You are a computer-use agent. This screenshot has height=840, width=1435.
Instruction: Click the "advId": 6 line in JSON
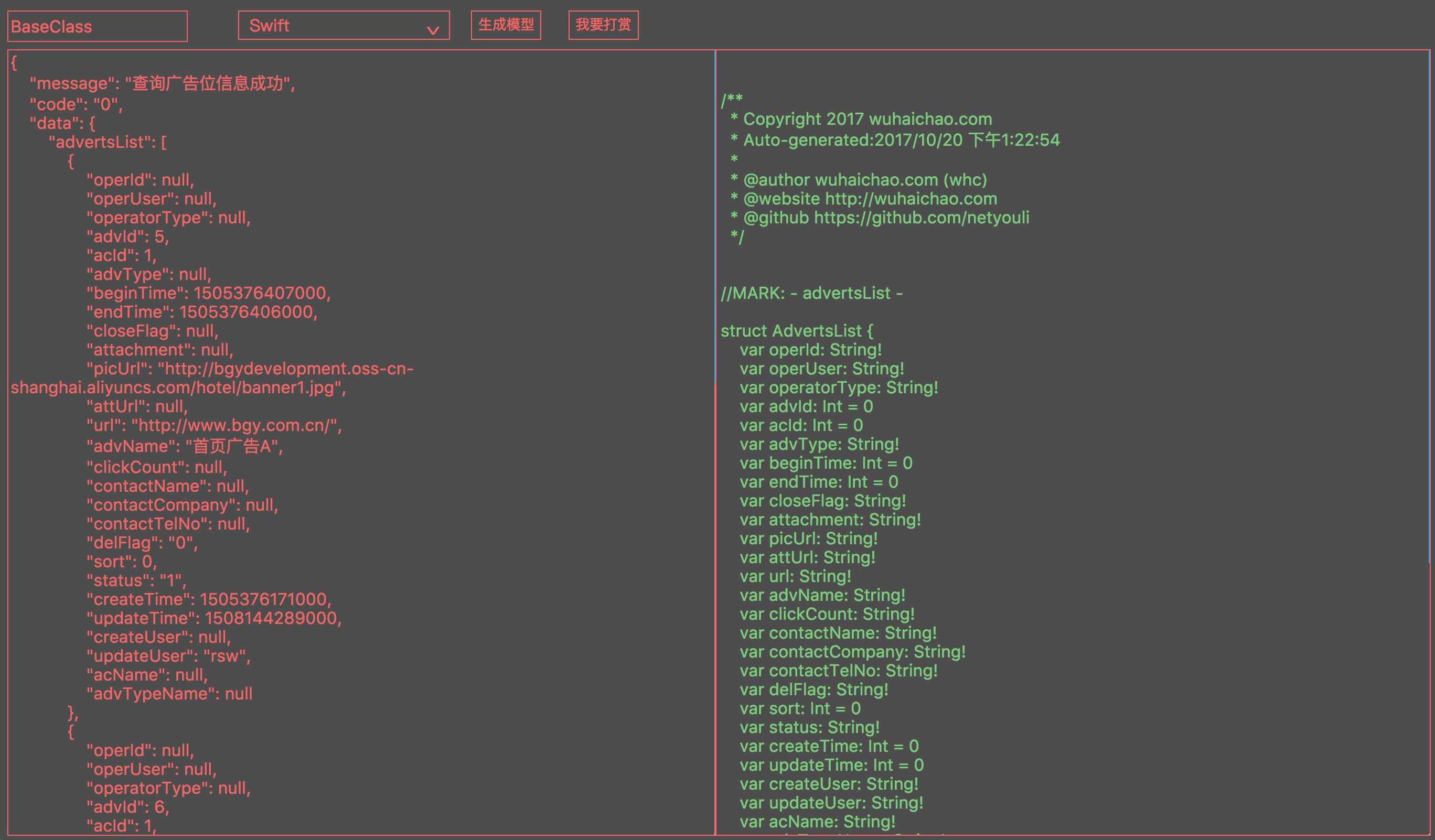127,807
